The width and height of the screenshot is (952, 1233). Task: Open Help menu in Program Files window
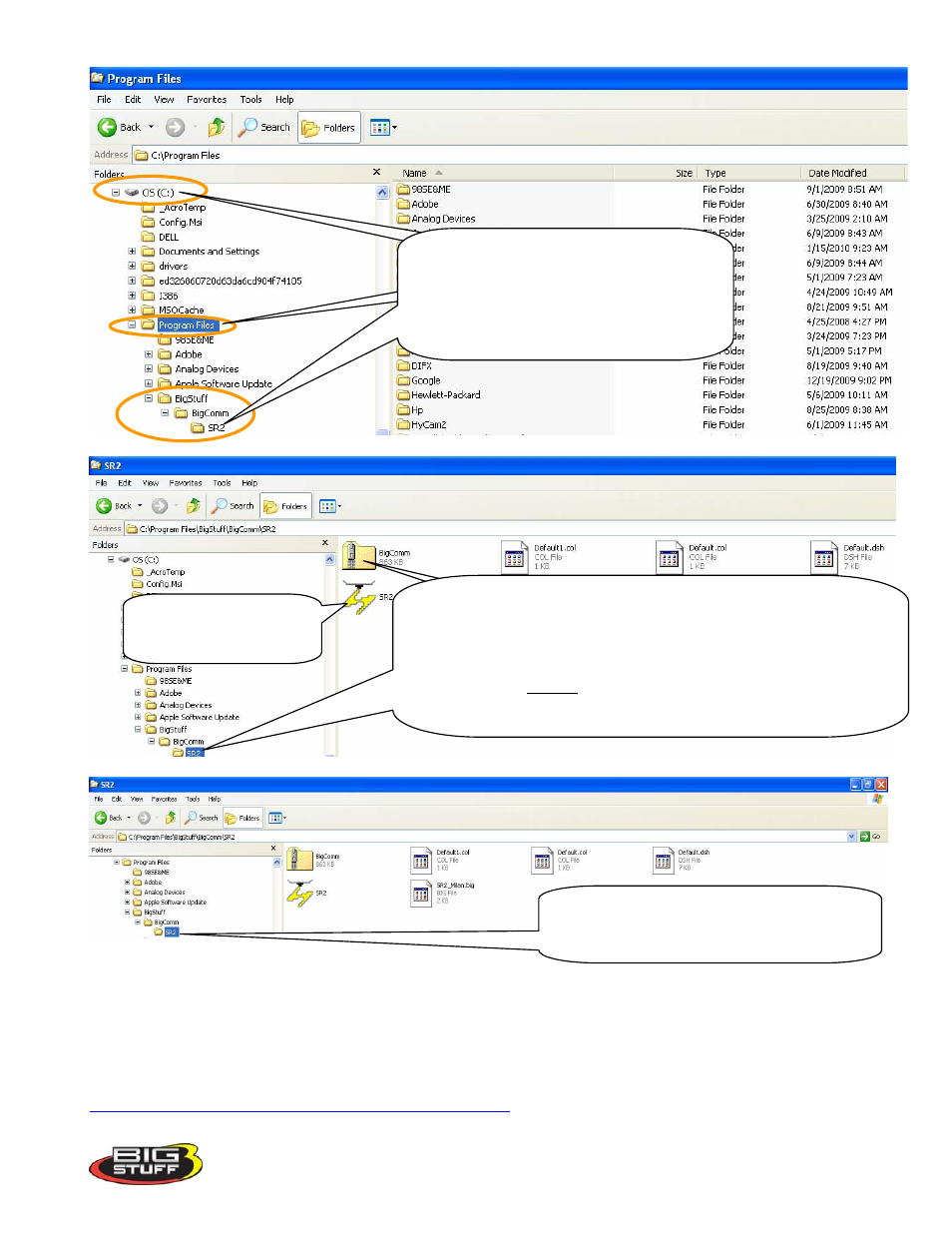[284, 100]
